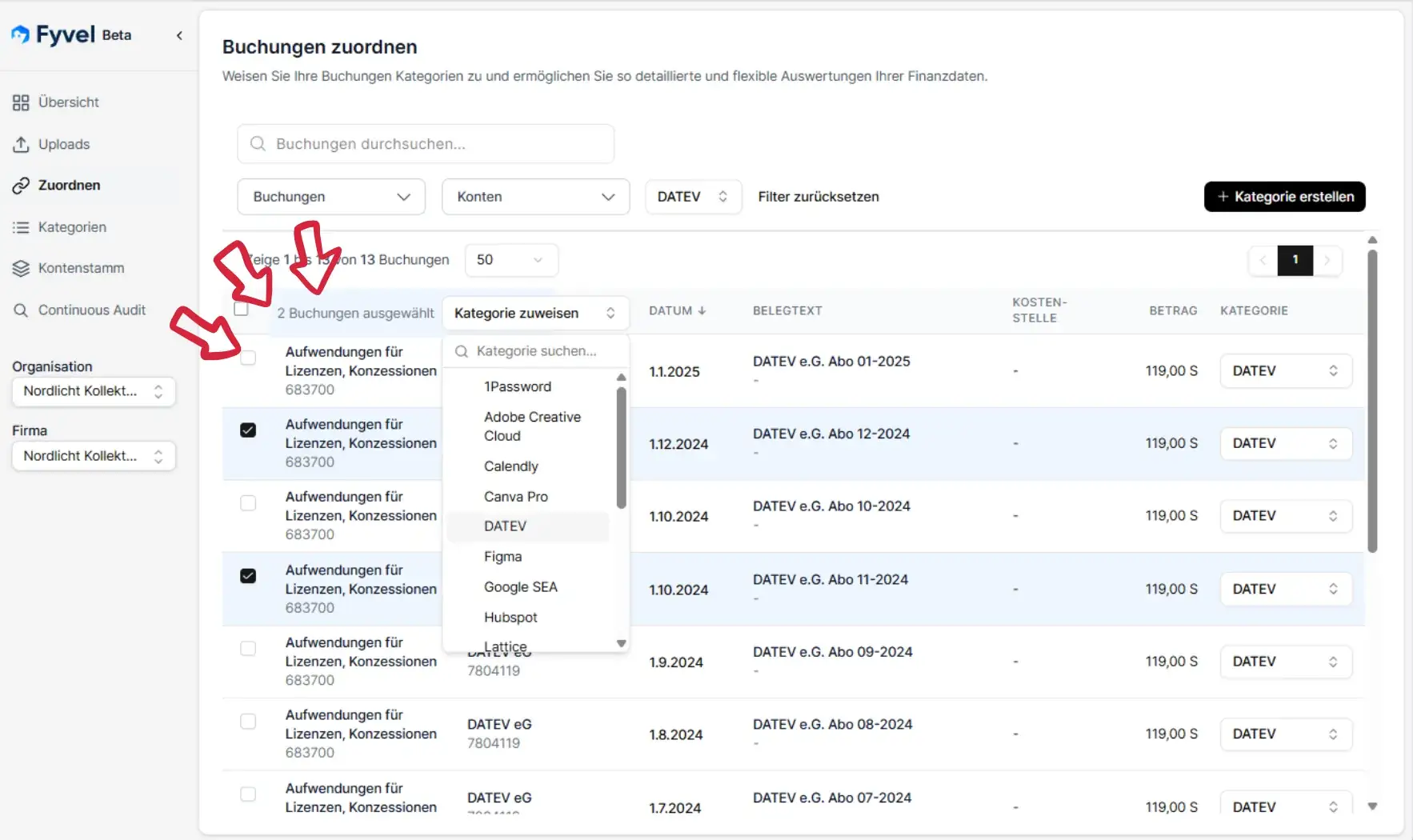Click the Übersicht grid icon
The width and height of the screenshot is (1413, 840).
pos(21,102)
